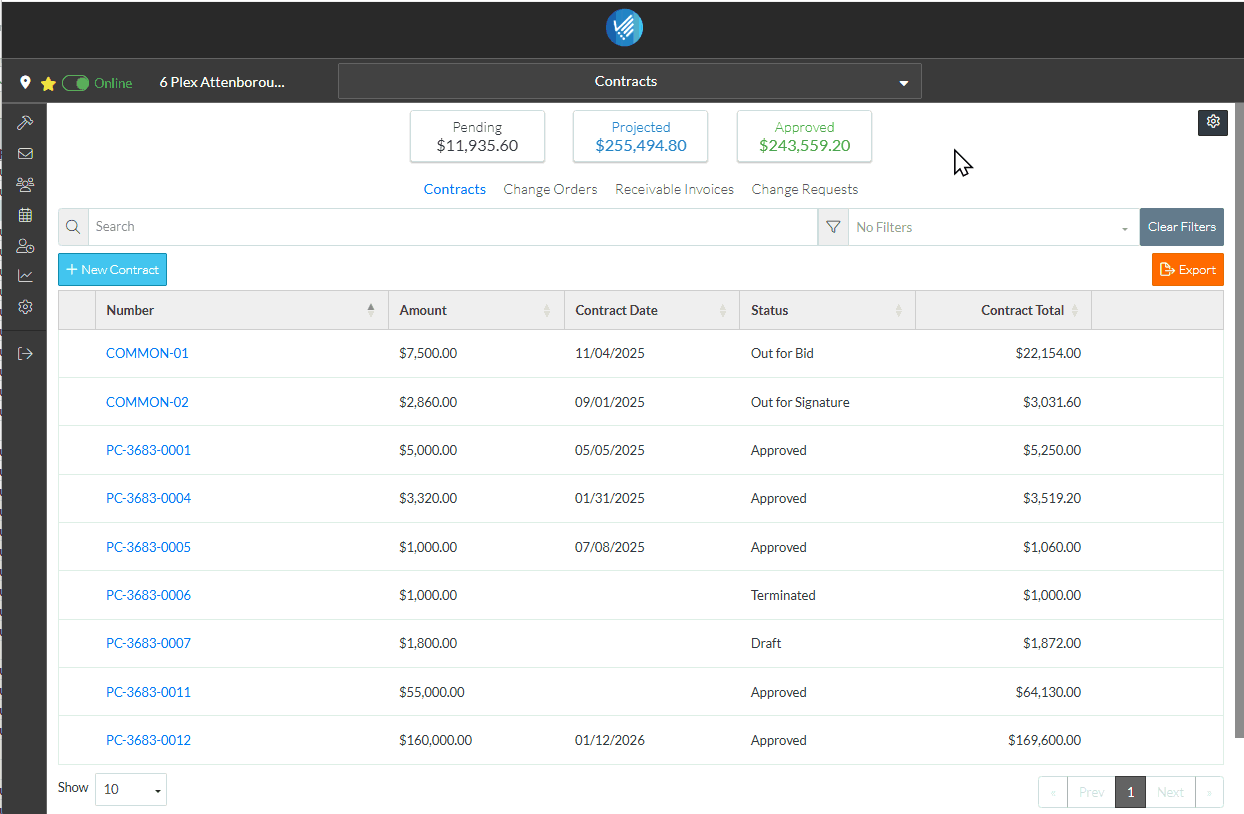Click the filter funnel icon
The width and height of the screenshot is (1244, 814).
tap(833, 227)
